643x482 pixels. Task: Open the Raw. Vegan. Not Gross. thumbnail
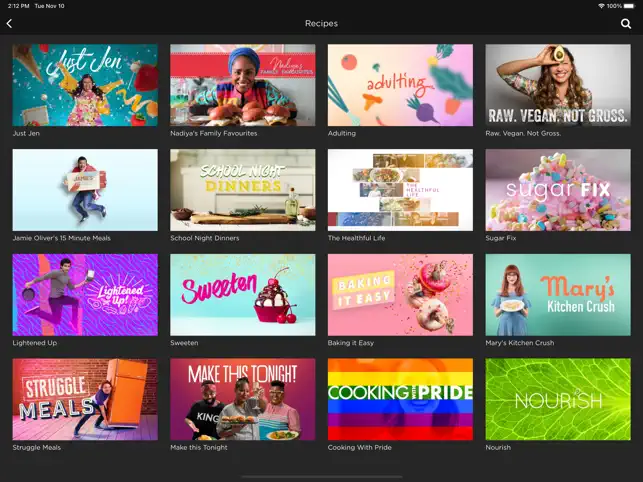coord(558,85)
